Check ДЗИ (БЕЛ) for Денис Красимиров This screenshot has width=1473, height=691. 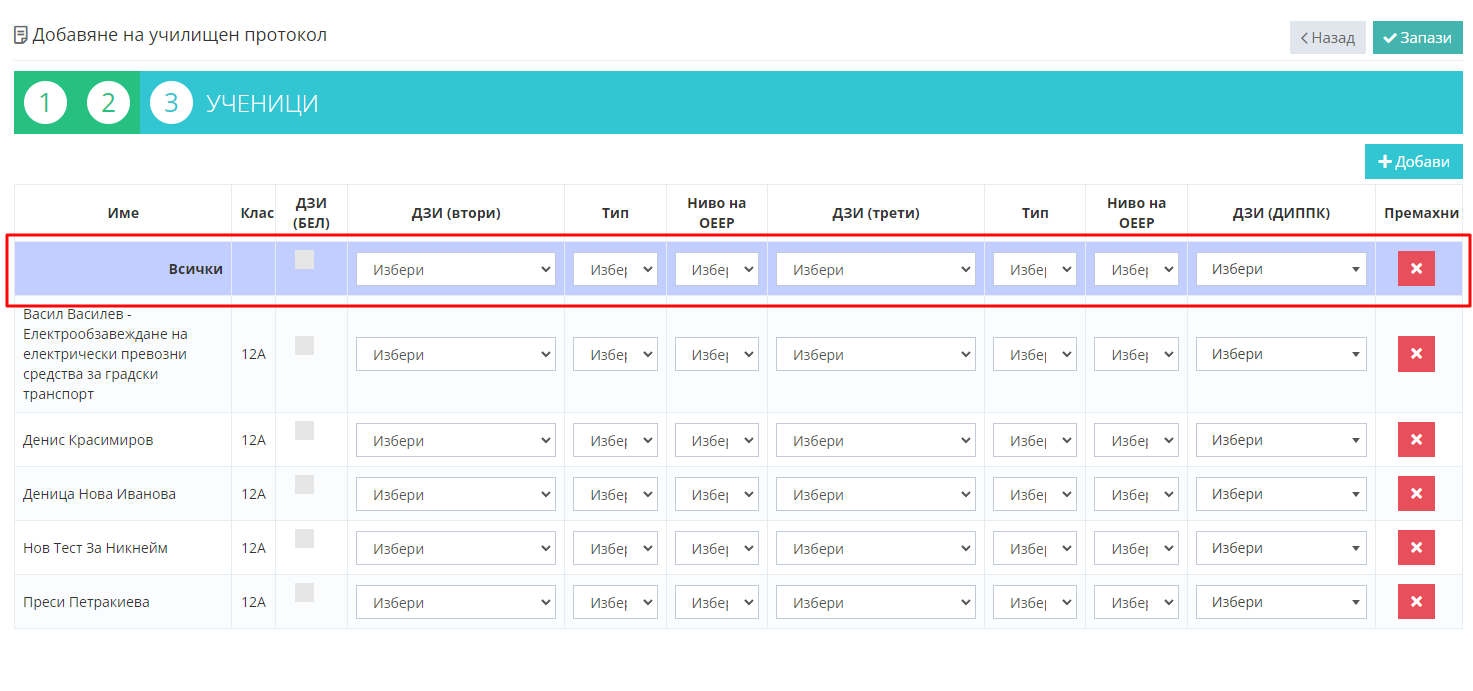pos(305,431)
